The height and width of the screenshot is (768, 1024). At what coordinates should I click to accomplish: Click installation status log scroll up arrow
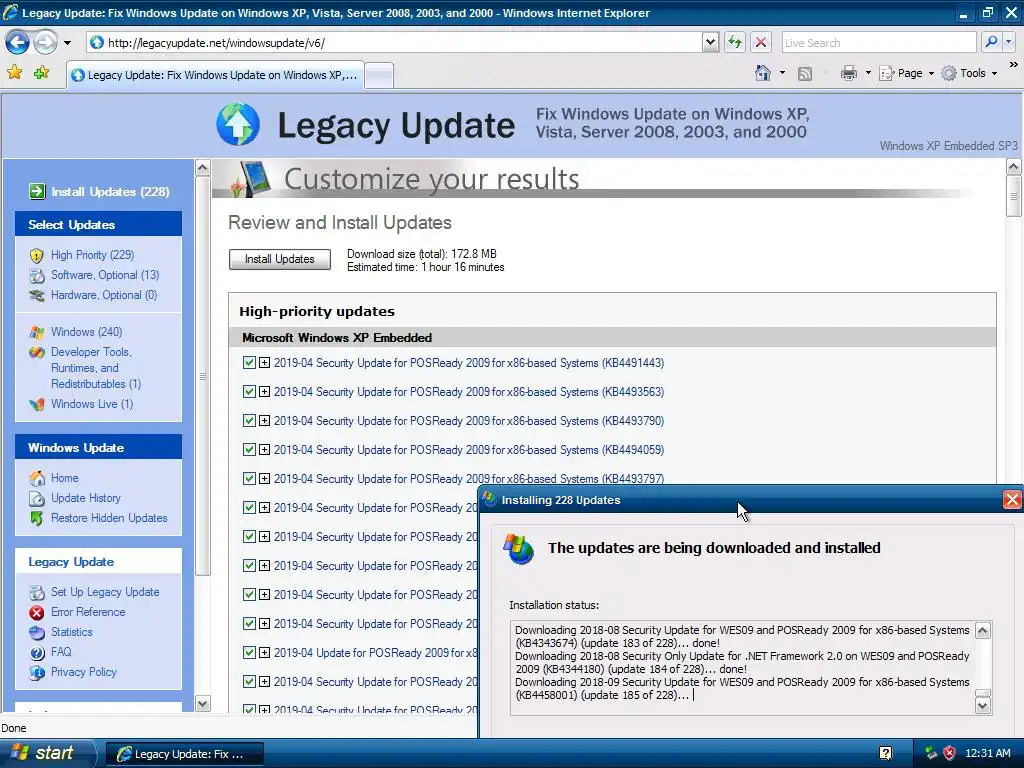pos(982,630)
